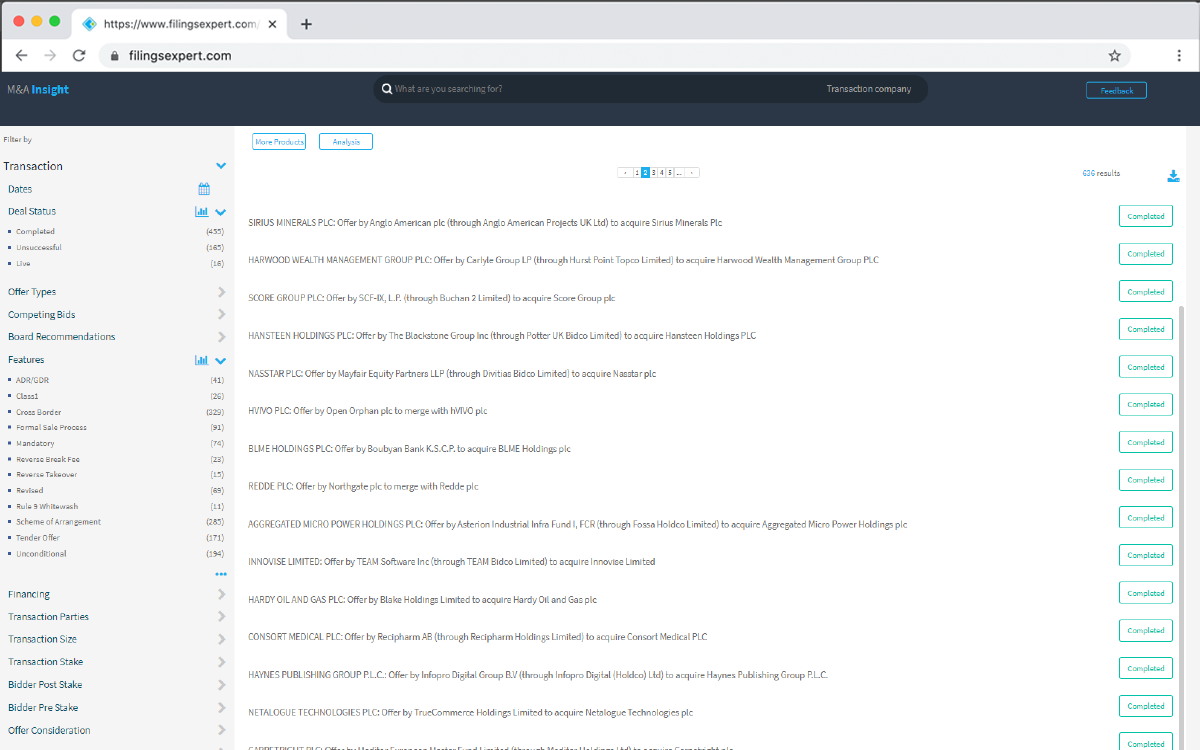
Task: Open the Analysis button
Action: [346, 142]
